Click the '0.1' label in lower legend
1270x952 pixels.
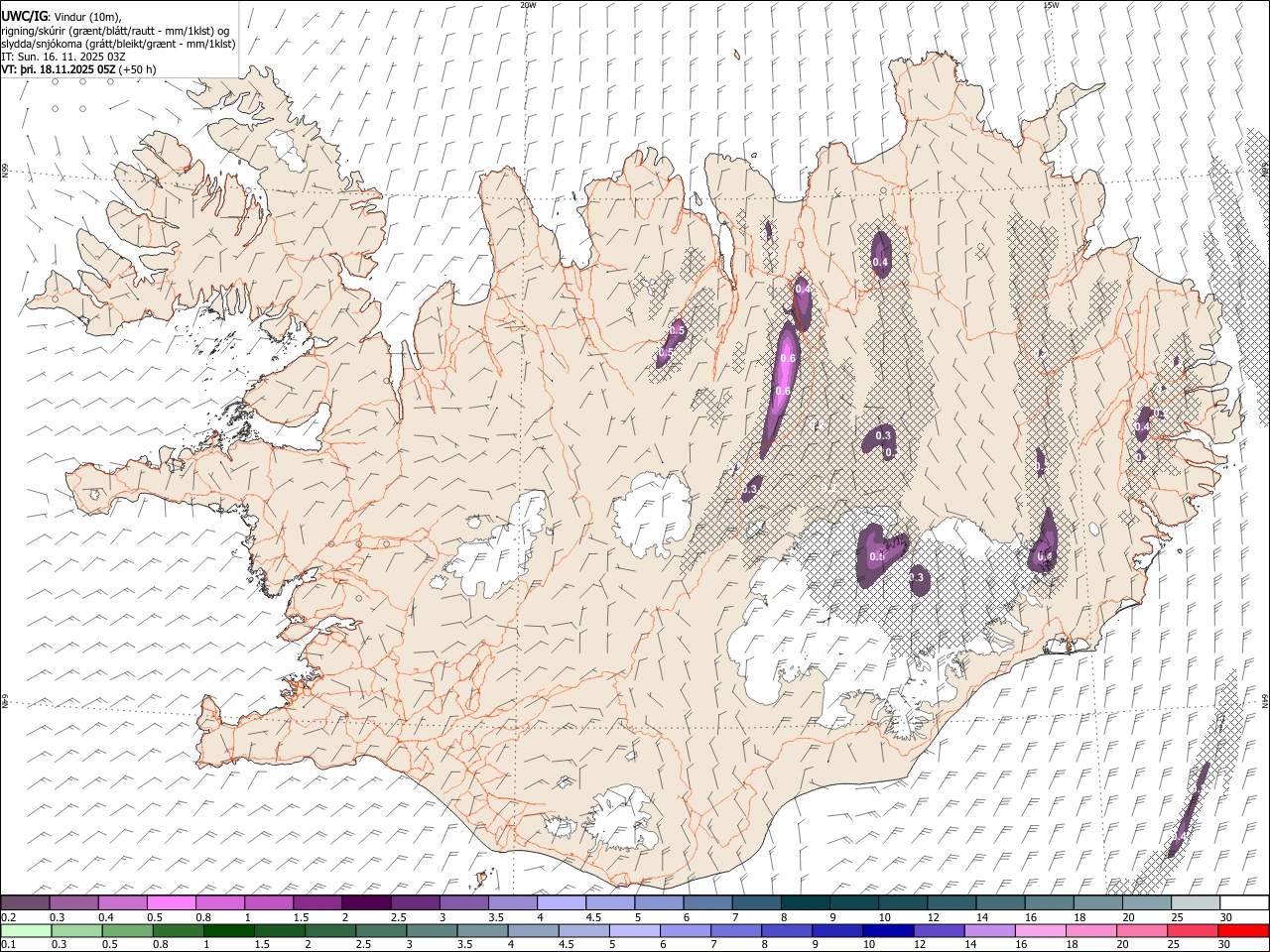coord(9,944)
